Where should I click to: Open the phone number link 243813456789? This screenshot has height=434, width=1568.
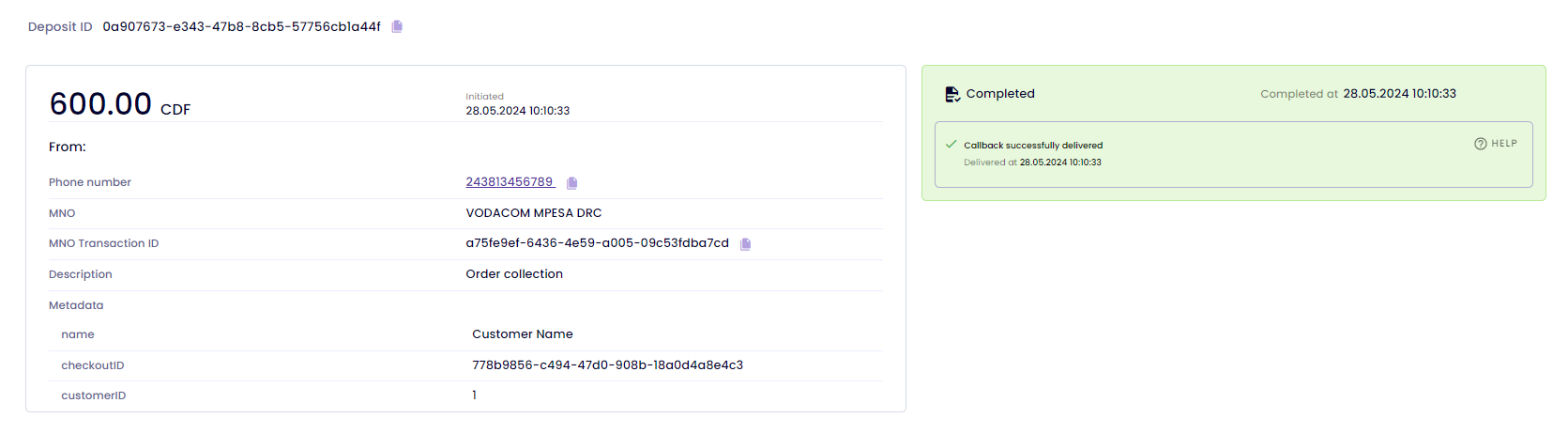[x=510, y=182]
